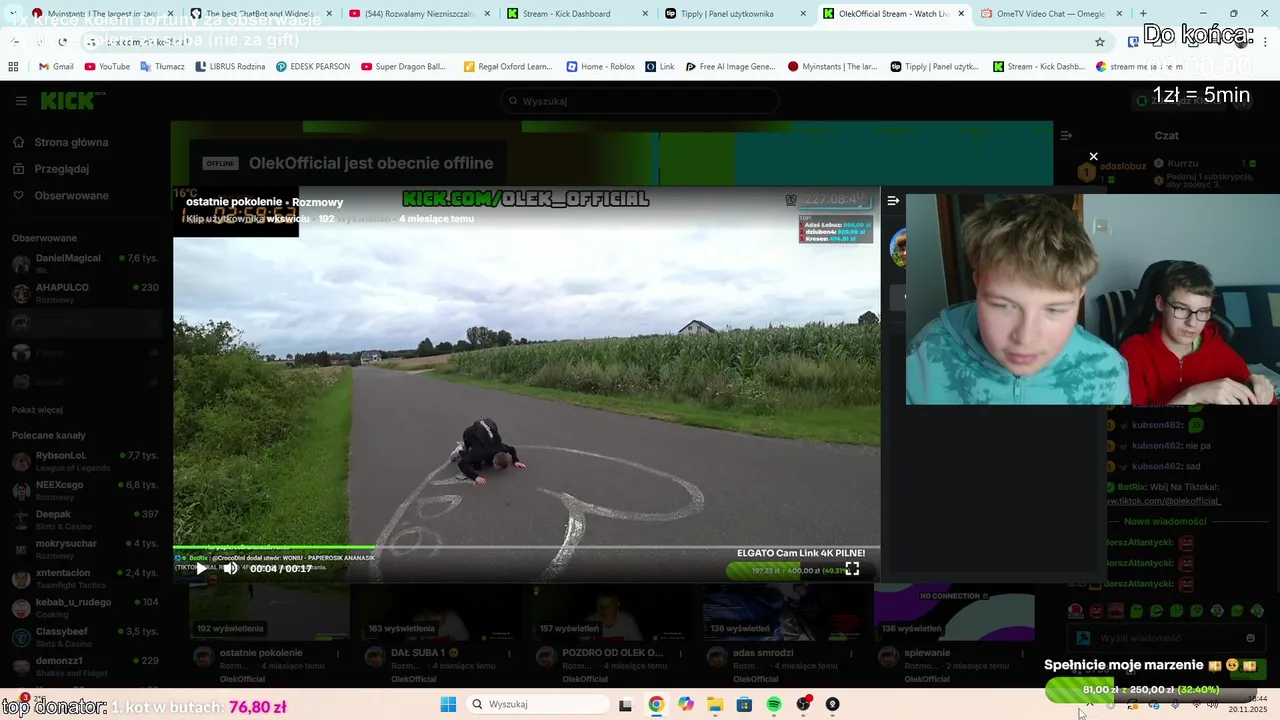Open the Kick sidebar hamburger menu
This screenshot has width=1280, height=720.
(x=21, y=101)
